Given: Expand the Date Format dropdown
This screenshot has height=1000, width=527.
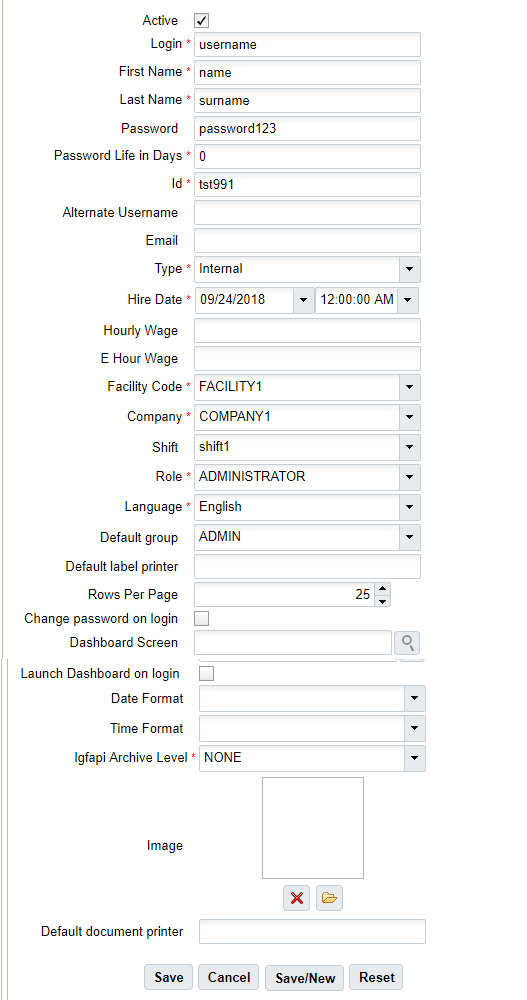Looking at the screenshot, I should [x=415, y=698].
